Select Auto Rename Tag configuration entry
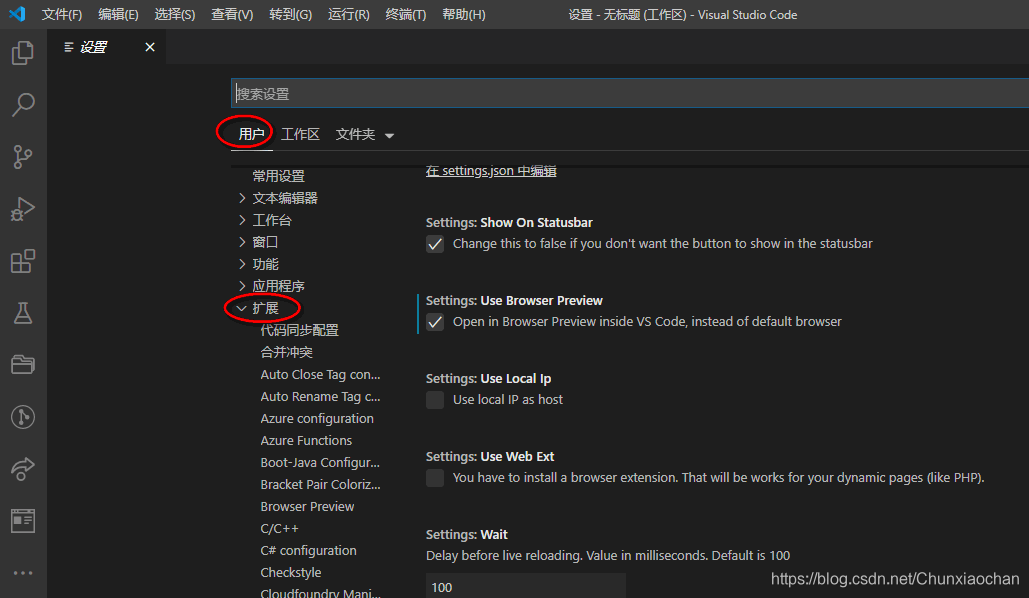 click(x=320, y=396)
